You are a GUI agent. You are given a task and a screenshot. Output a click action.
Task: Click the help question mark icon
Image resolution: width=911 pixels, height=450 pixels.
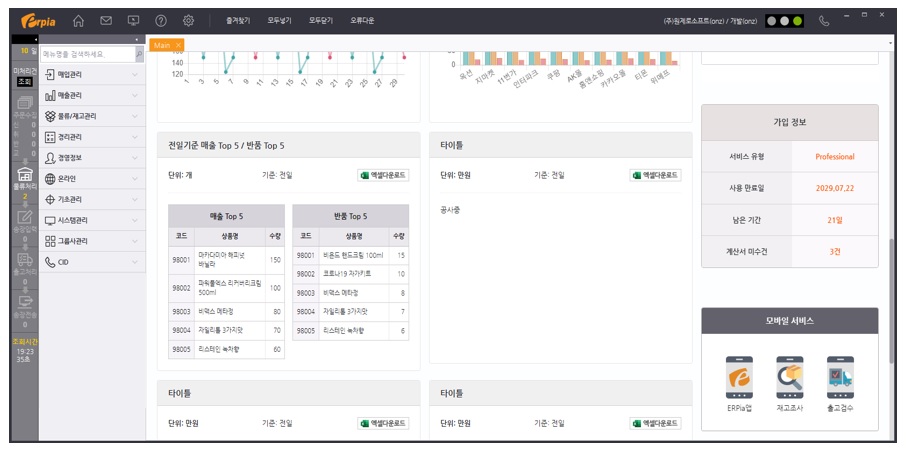[x=161, y=20]
